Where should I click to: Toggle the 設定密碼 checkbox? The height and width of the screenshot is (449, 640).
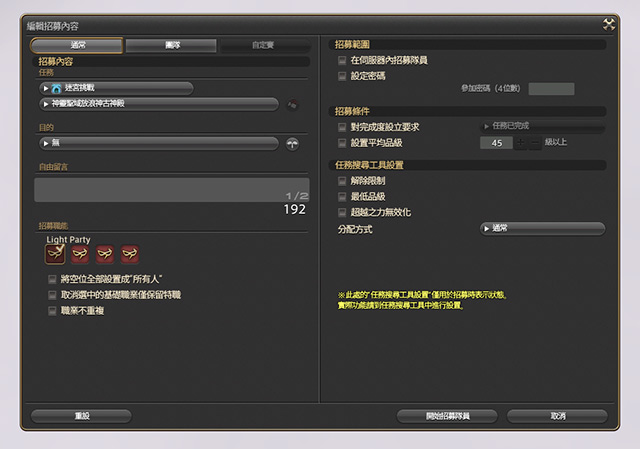[343, 74]
